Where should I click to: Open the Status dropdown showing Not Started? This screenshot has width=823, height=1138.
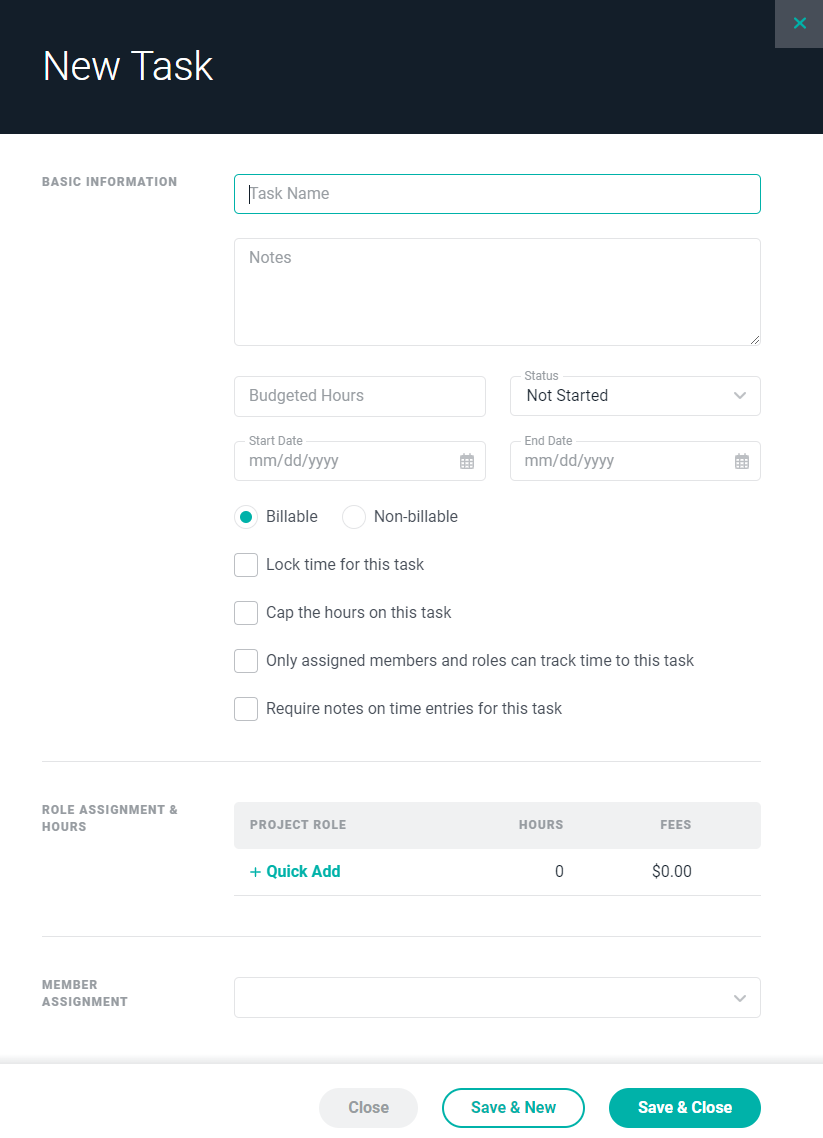[635, 396]
